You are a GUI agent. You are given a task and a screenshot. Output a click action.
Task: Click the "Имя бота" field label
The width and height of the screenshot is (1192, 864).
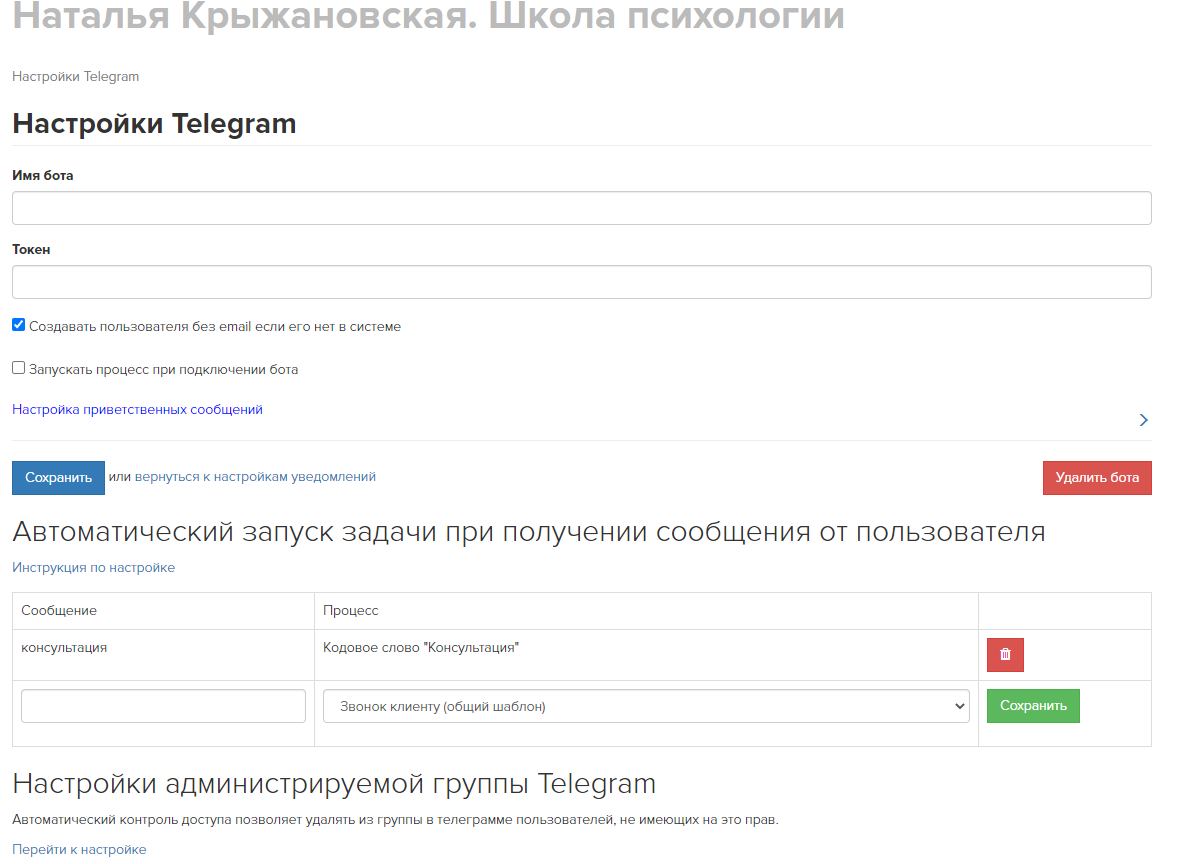click(43, 176)
